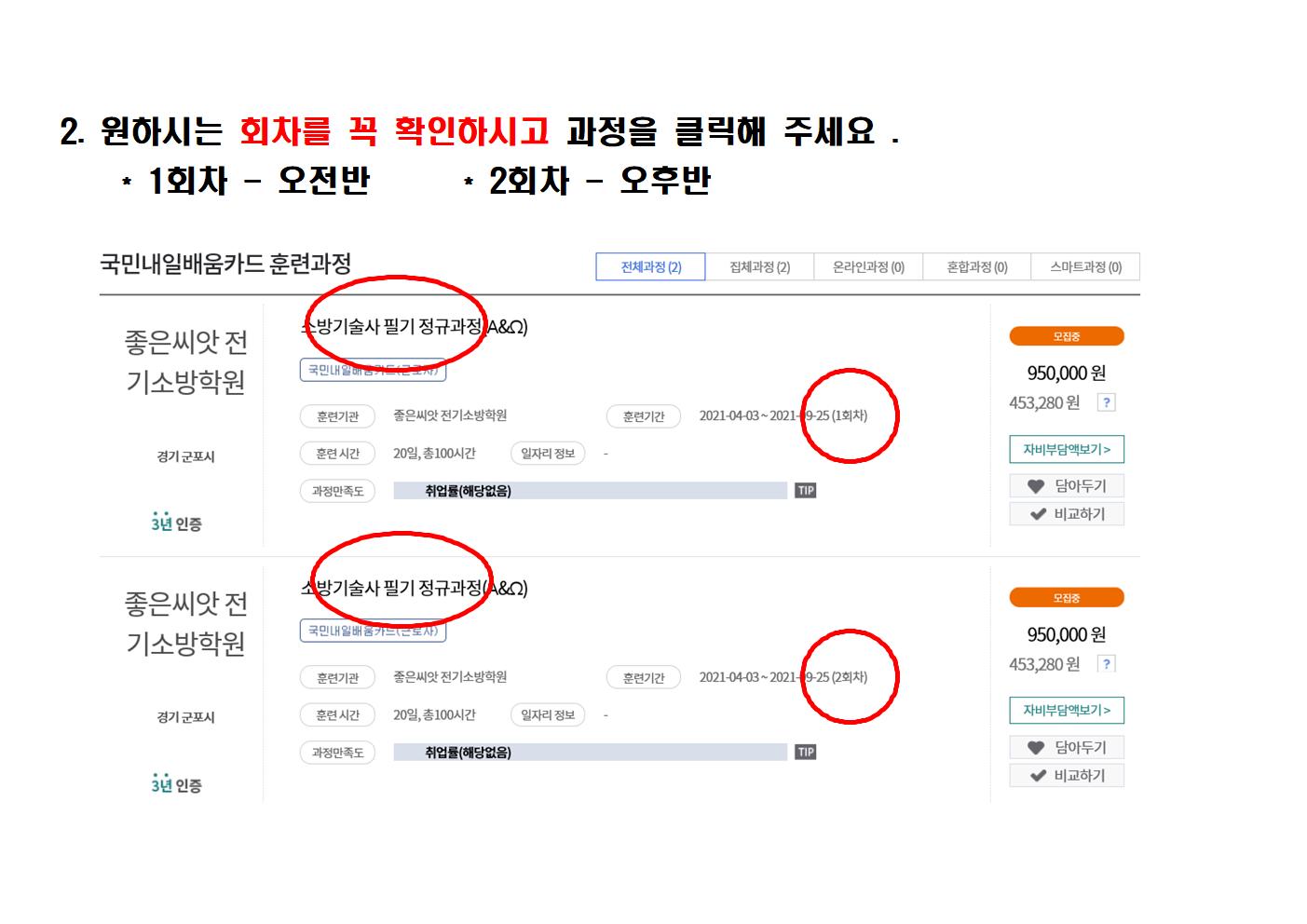Click the 국민내일배움카드 tag in the 1회차 course
Viewport: 1307px width, 924px height.
374,370
